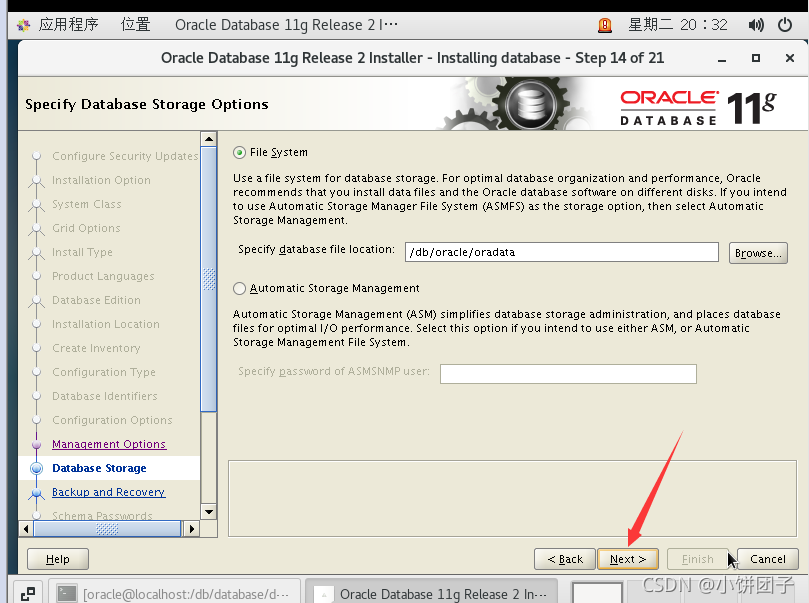Open the 应用程序 (Applications) menu
This screenshot has width=809, height=603.
pyautogui.click(x=68, y=25)
